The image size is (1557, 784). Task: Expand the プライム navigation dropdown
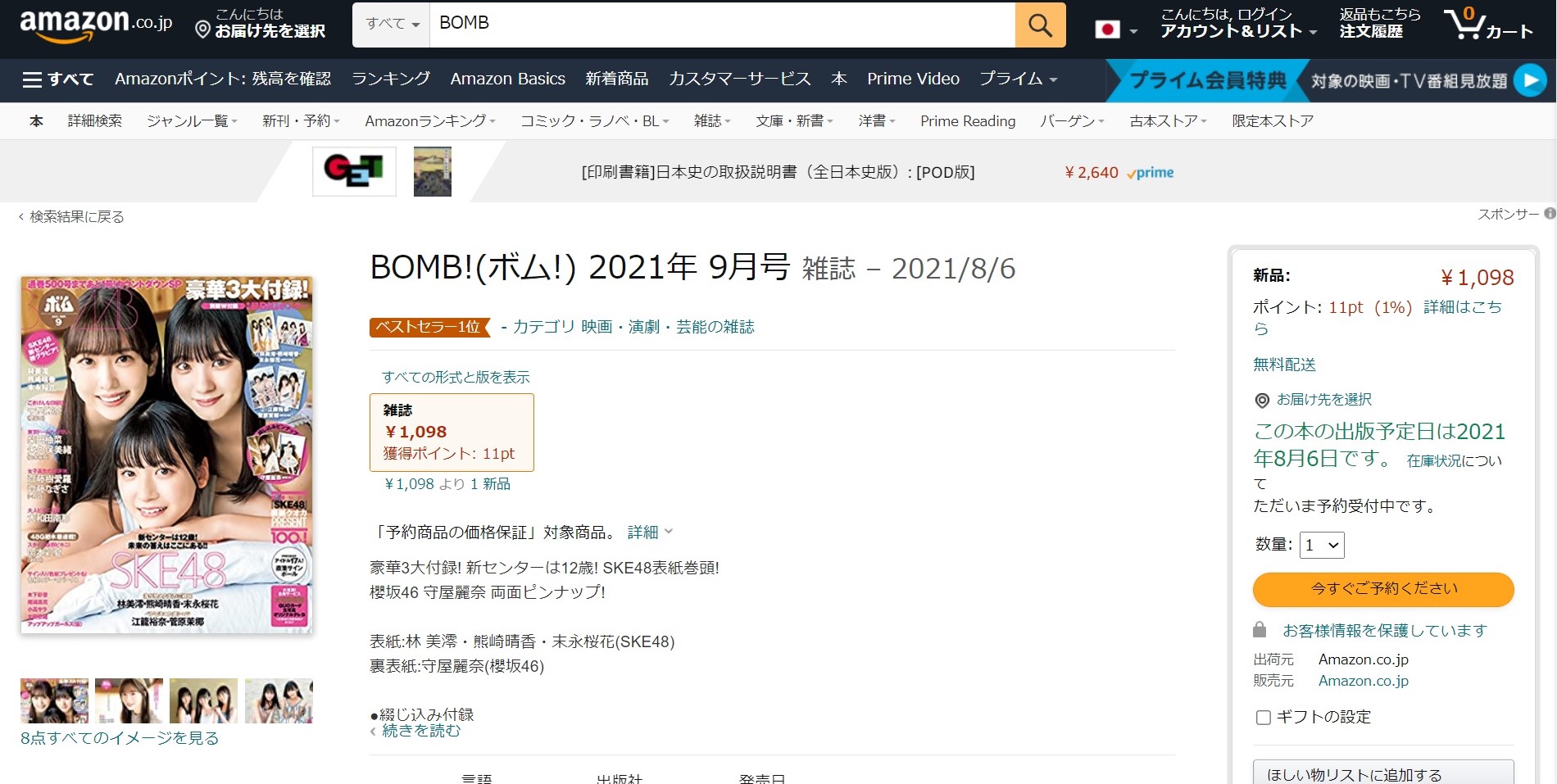[1019, 79]
